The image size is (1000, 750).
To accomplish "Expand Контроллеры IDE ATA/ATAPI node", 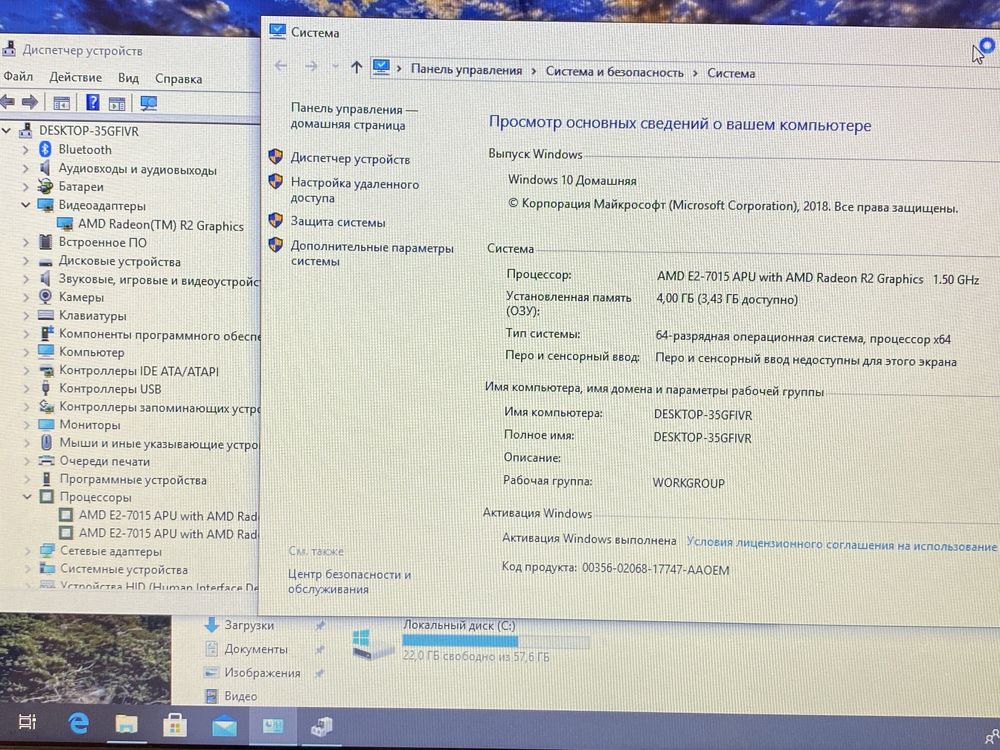I will (x=26, y=370).
